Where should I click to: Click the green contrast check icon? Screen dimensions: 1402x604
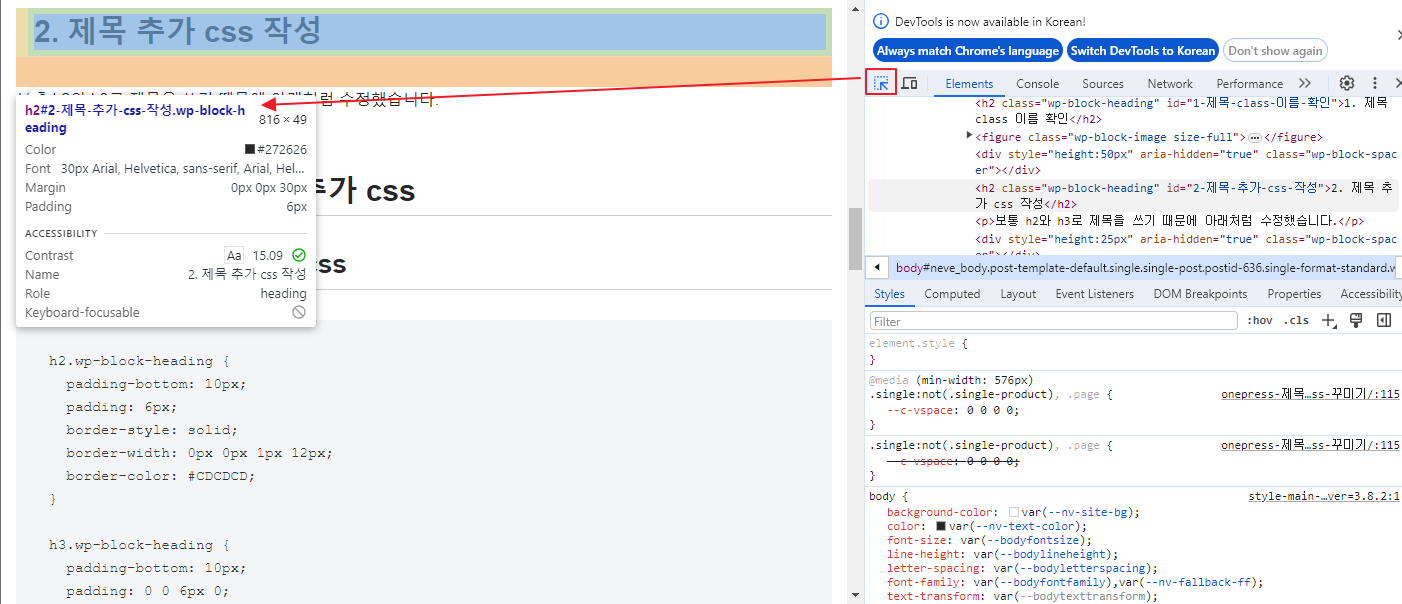[x=299, y=255]
